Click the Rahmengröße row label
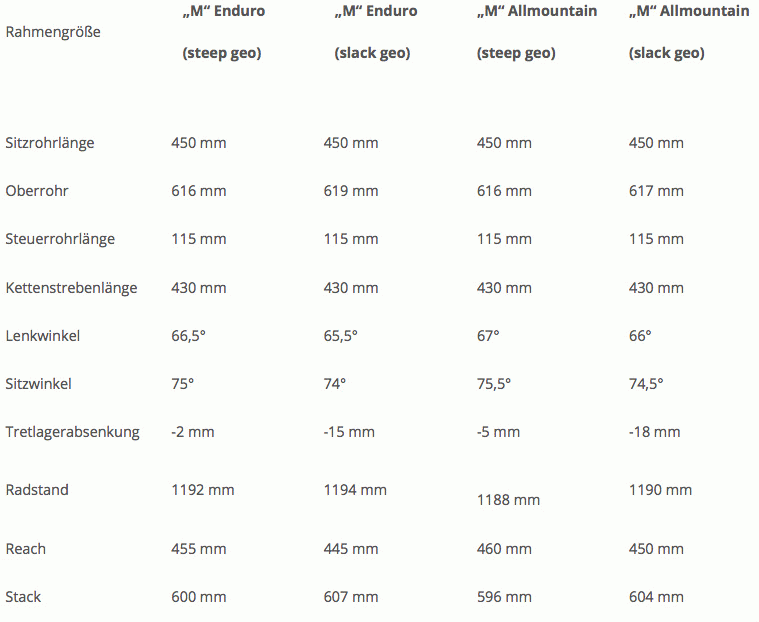Image resolution: width=759 pixels, height=622 pixels. (x=53, y=32)
